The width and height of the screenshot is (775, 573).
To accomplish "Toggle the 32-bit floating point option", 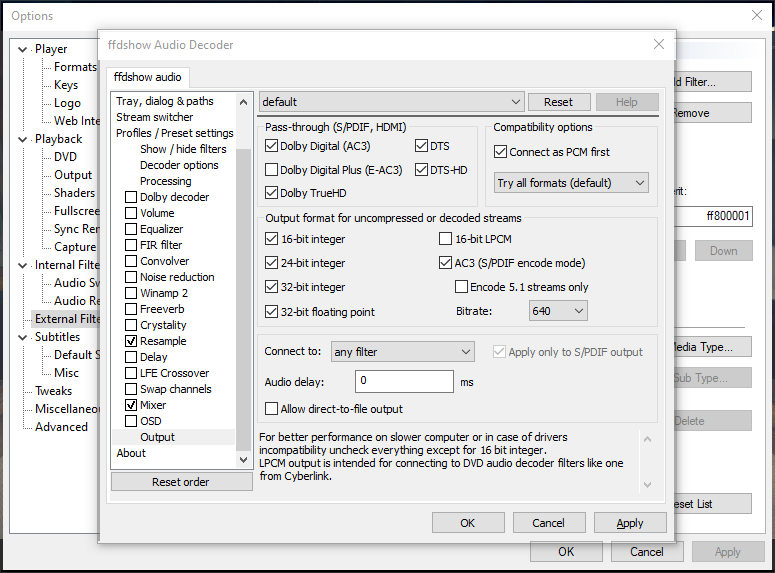I will point(271,312).
